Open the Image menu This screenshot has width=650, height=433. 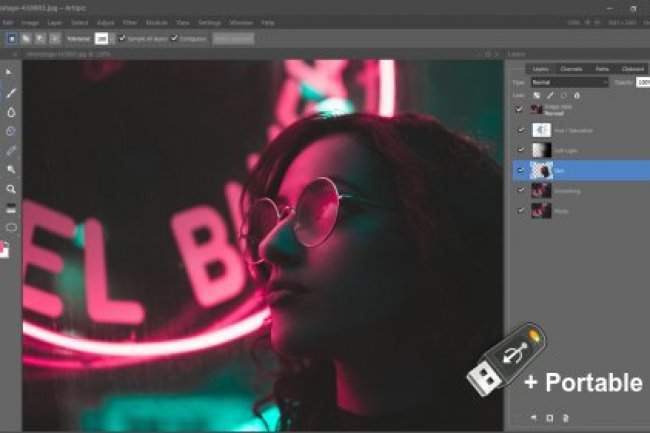point(30,23)
